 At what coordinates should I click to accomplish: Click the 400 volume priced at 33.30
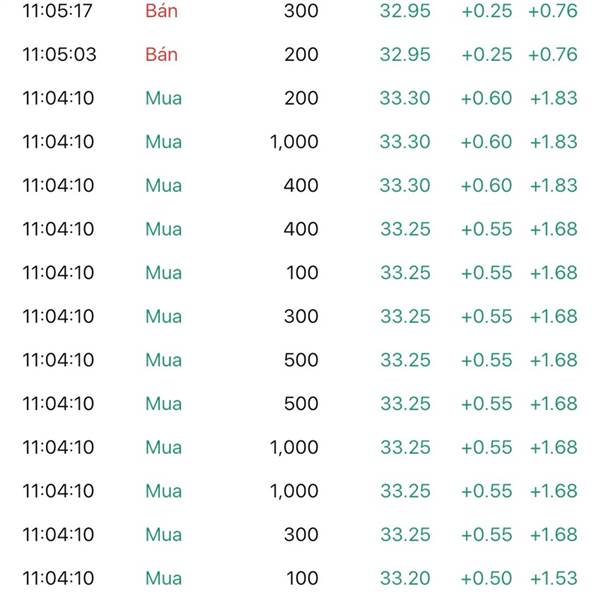[x=301, y=185]
